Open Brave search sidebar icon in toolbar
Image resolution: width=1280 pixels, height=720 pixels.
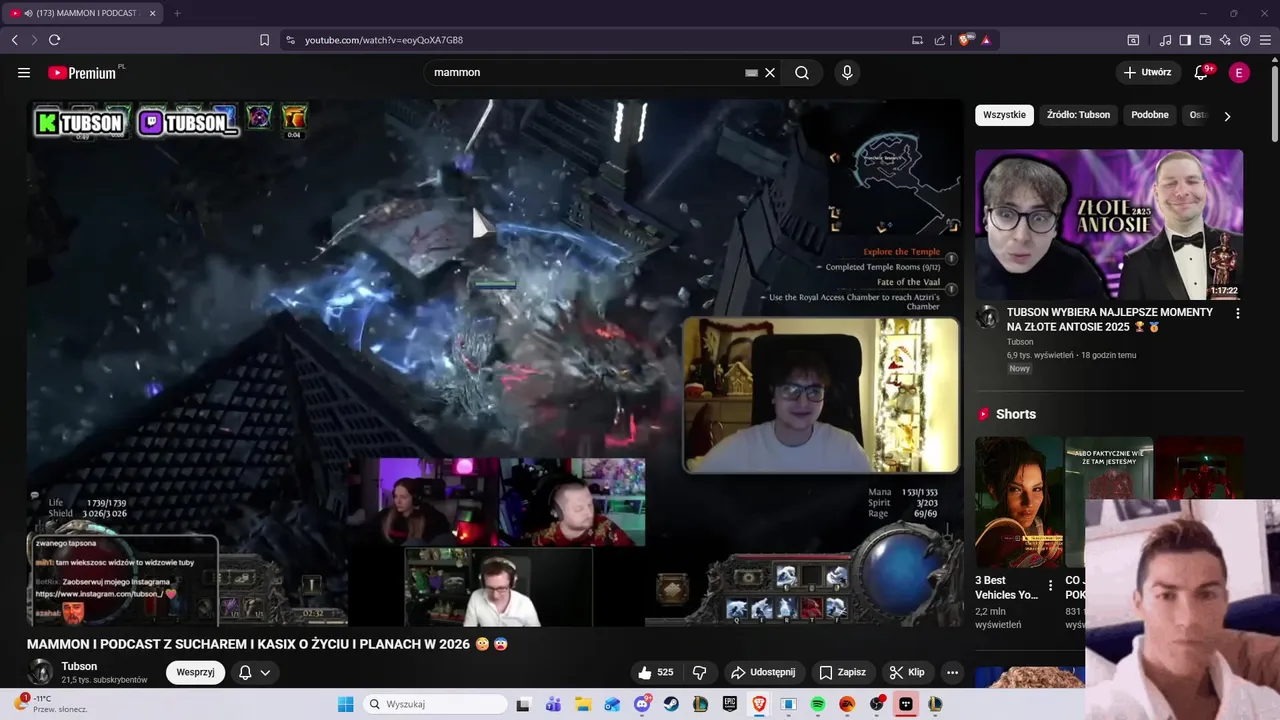(1133, 40)
